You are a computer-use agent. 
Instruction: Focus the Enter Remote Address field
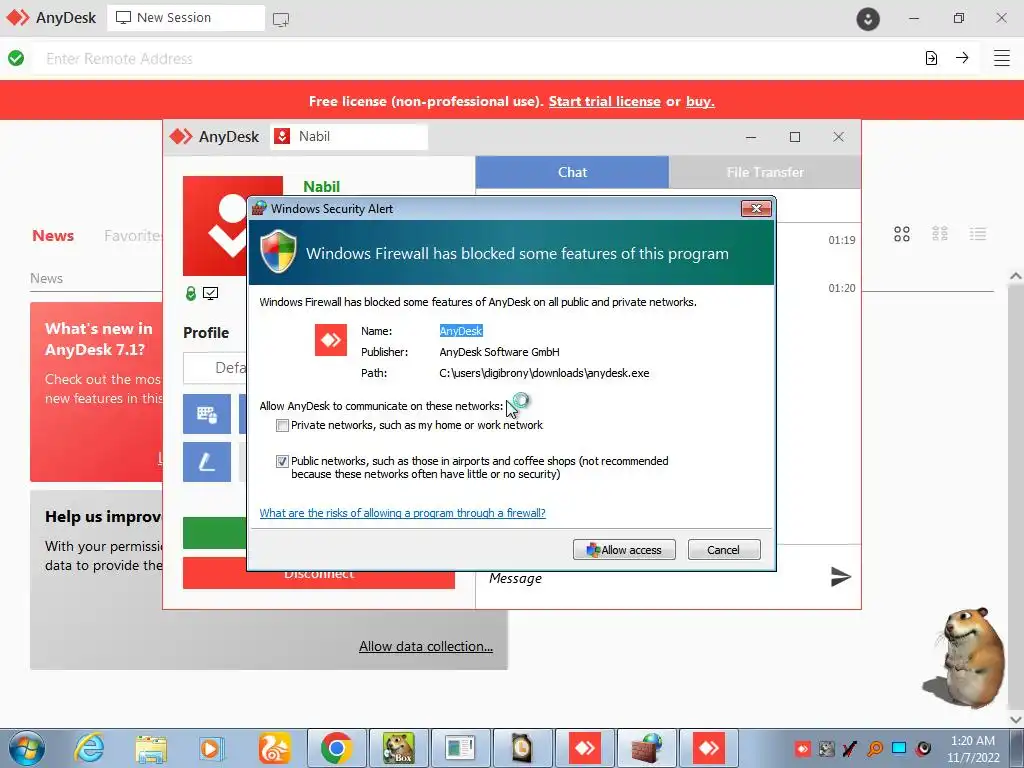click(477, 59)
